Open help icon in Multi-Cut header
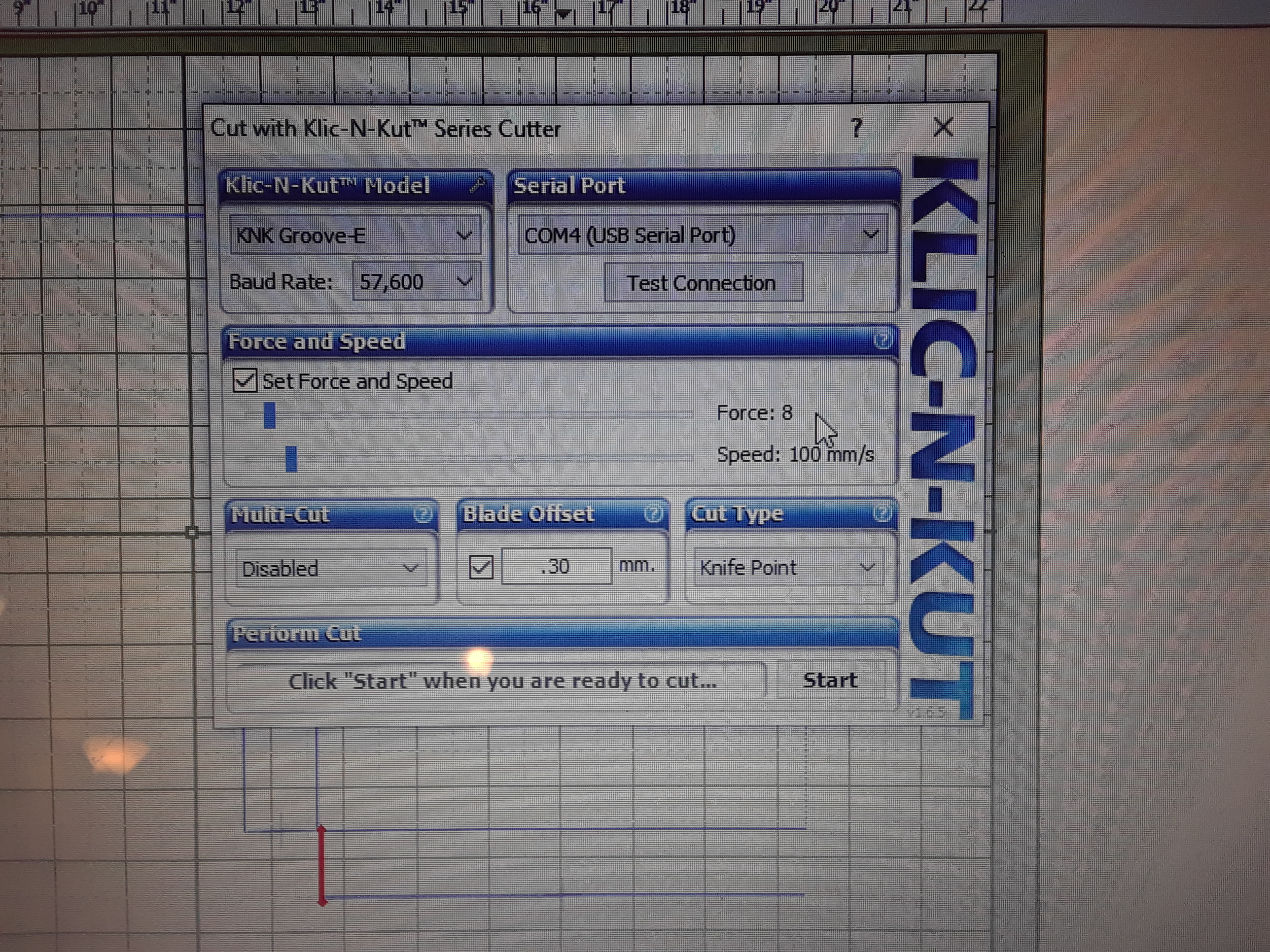Screen dimensions: 1270x952 click(423, 513)
